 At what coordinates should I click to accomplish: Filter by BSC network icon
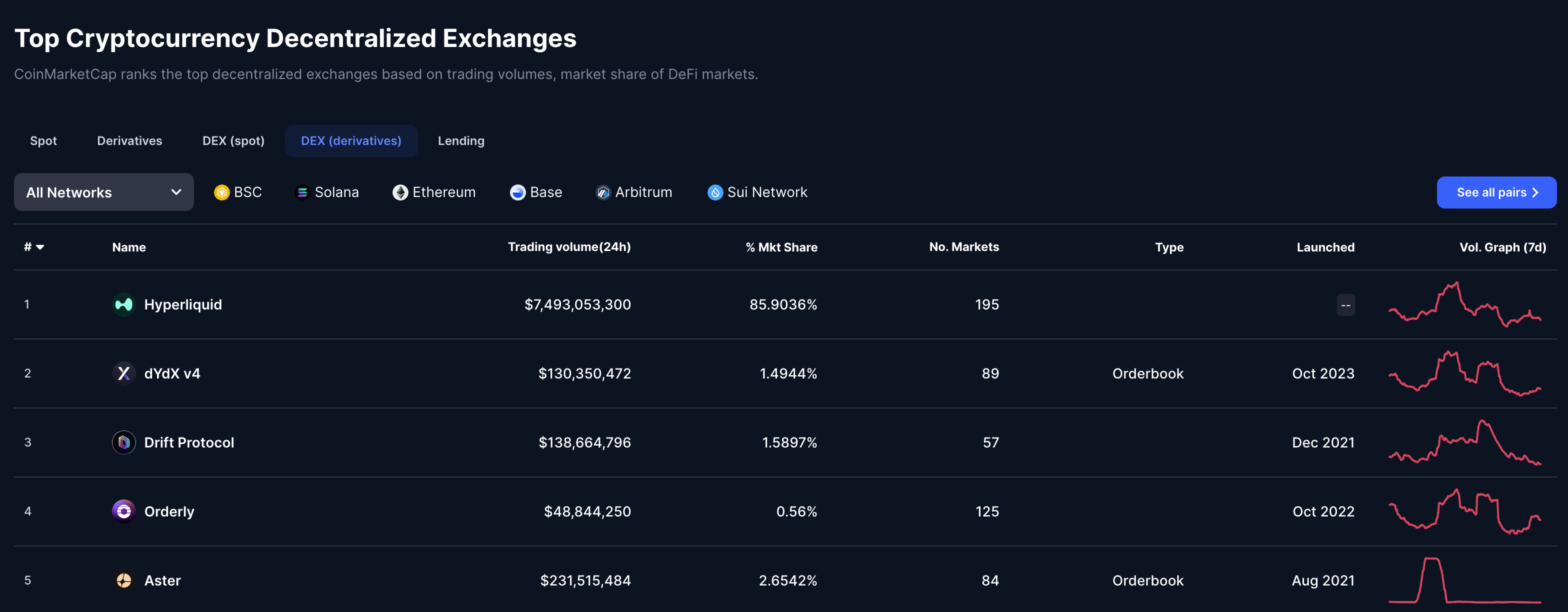221,192
